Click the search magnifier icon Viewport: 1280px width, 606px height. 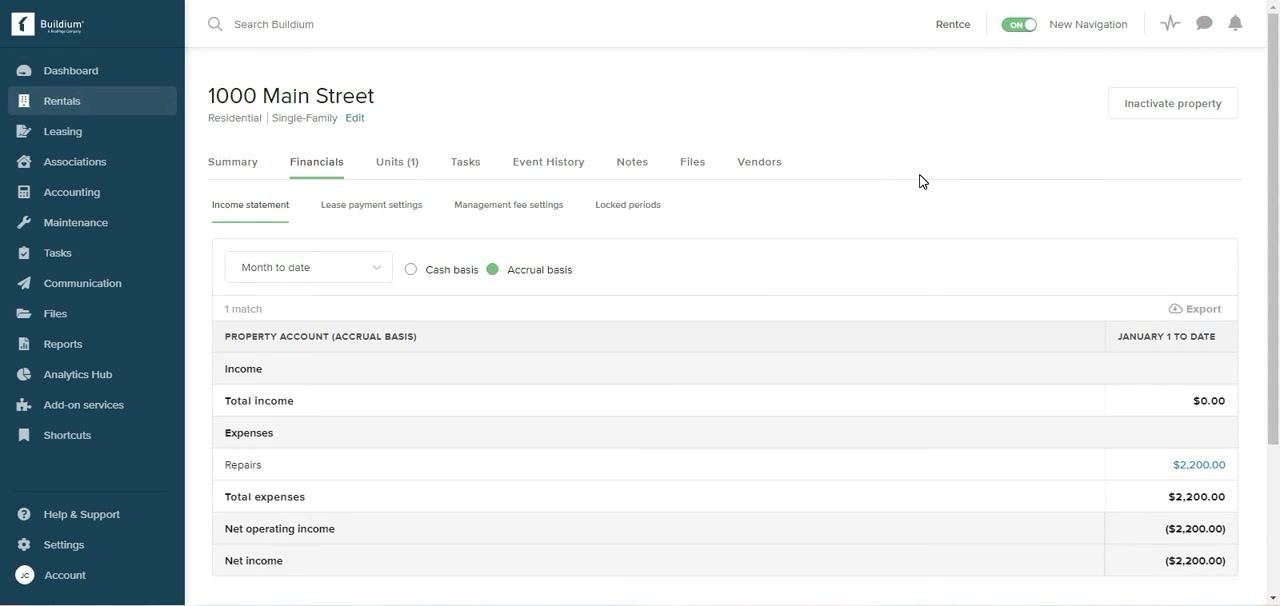215,24
